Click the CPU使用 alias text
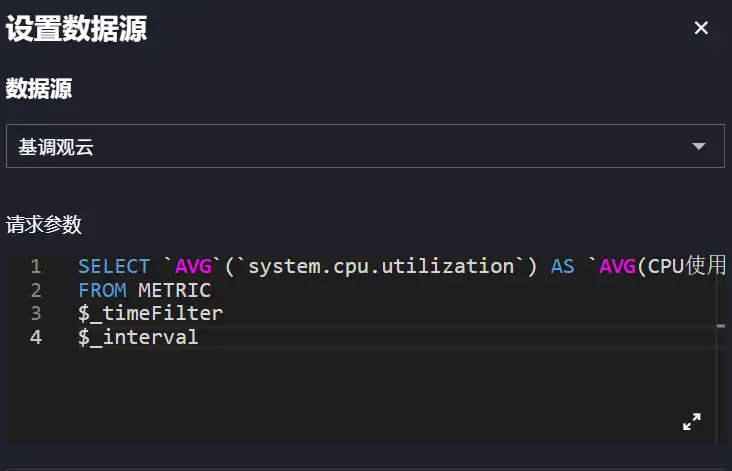The width and height of the screenshot is (732, 471). coord(686,267)
